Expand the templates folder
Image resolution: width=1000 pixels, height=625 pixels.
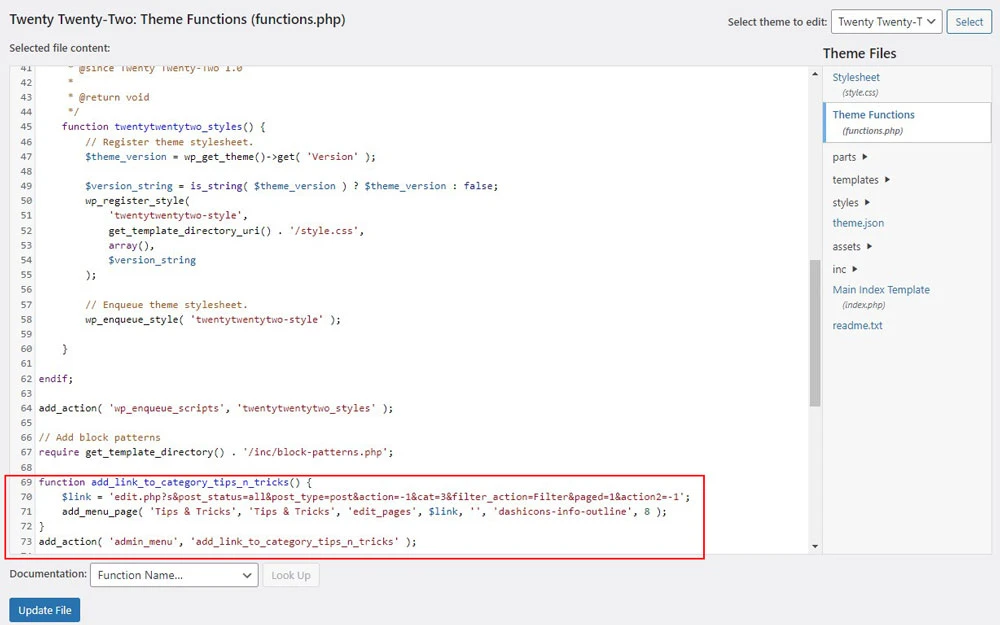[x=856, y=180]
